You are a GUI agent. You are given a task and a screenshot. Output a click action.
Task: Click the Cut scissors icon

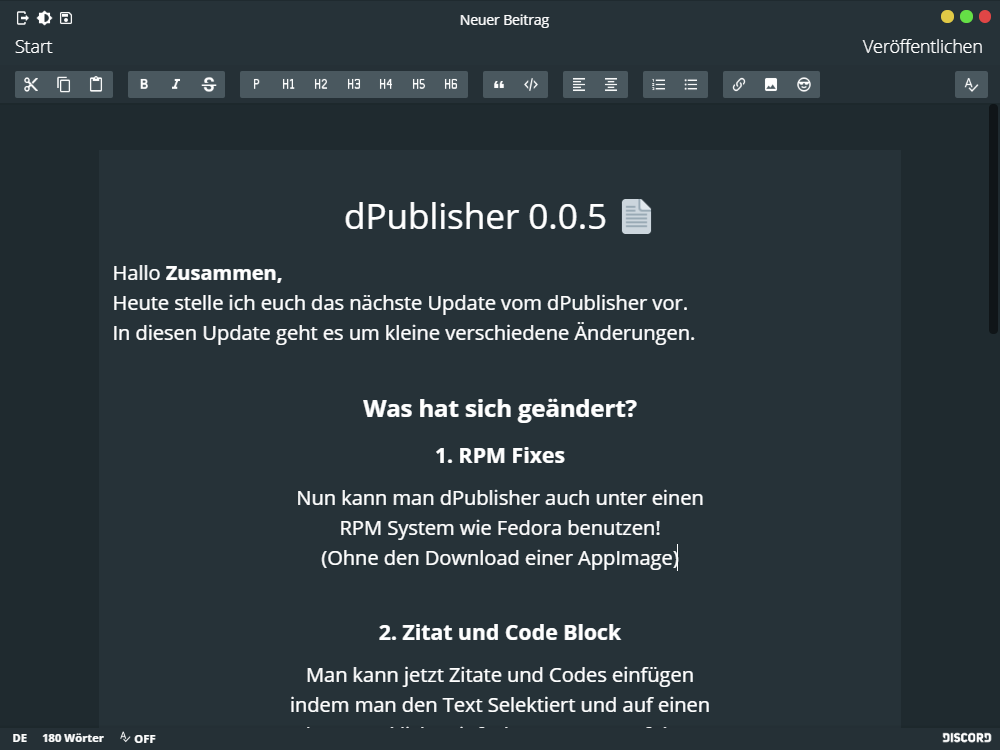tap(31, 85)
